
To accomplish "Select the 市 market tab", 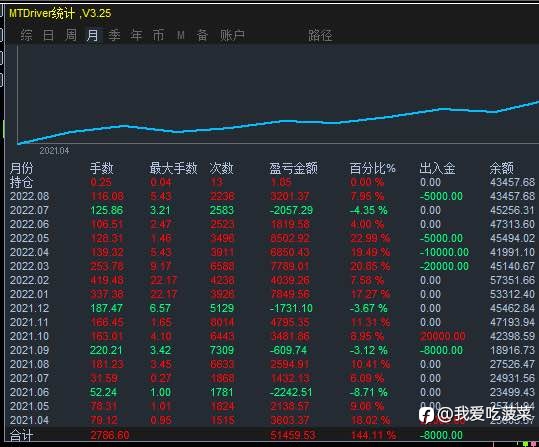I will pos(158,35).
